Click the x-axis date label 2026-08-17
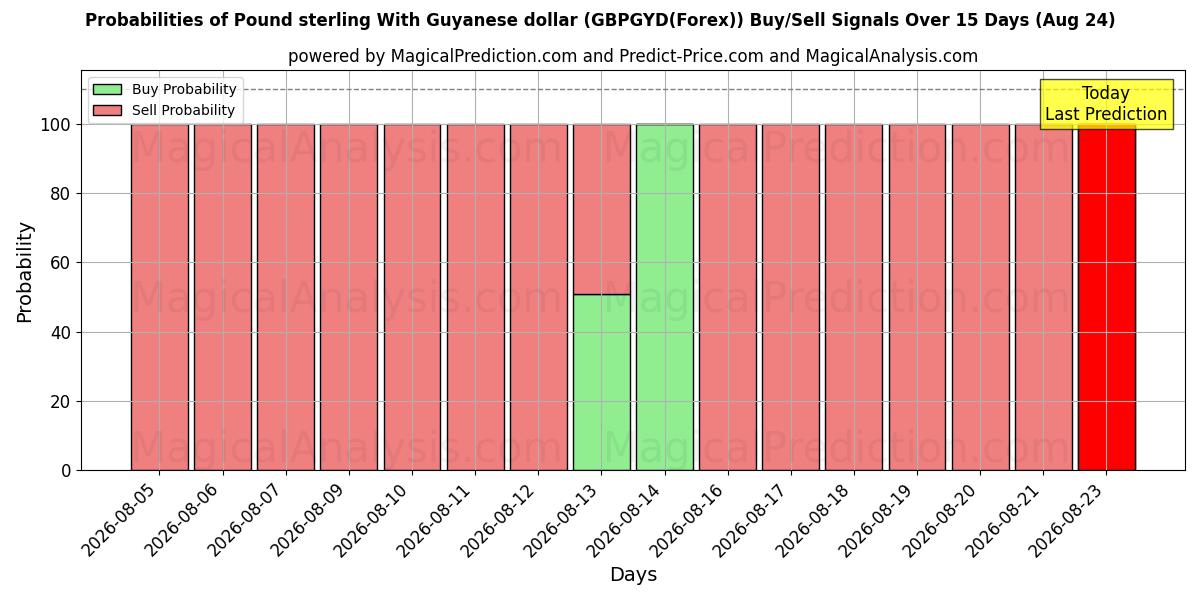 tap(753, 518)
